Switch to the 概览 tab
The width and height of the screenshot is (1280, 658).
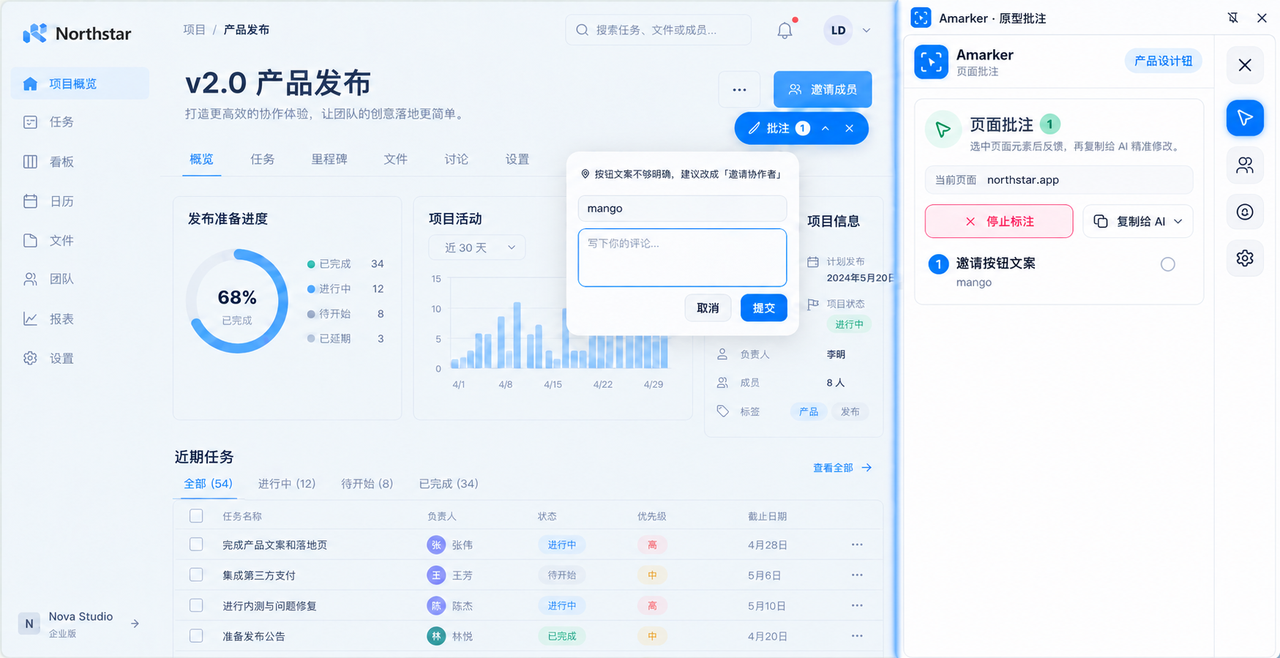[202, 159]
